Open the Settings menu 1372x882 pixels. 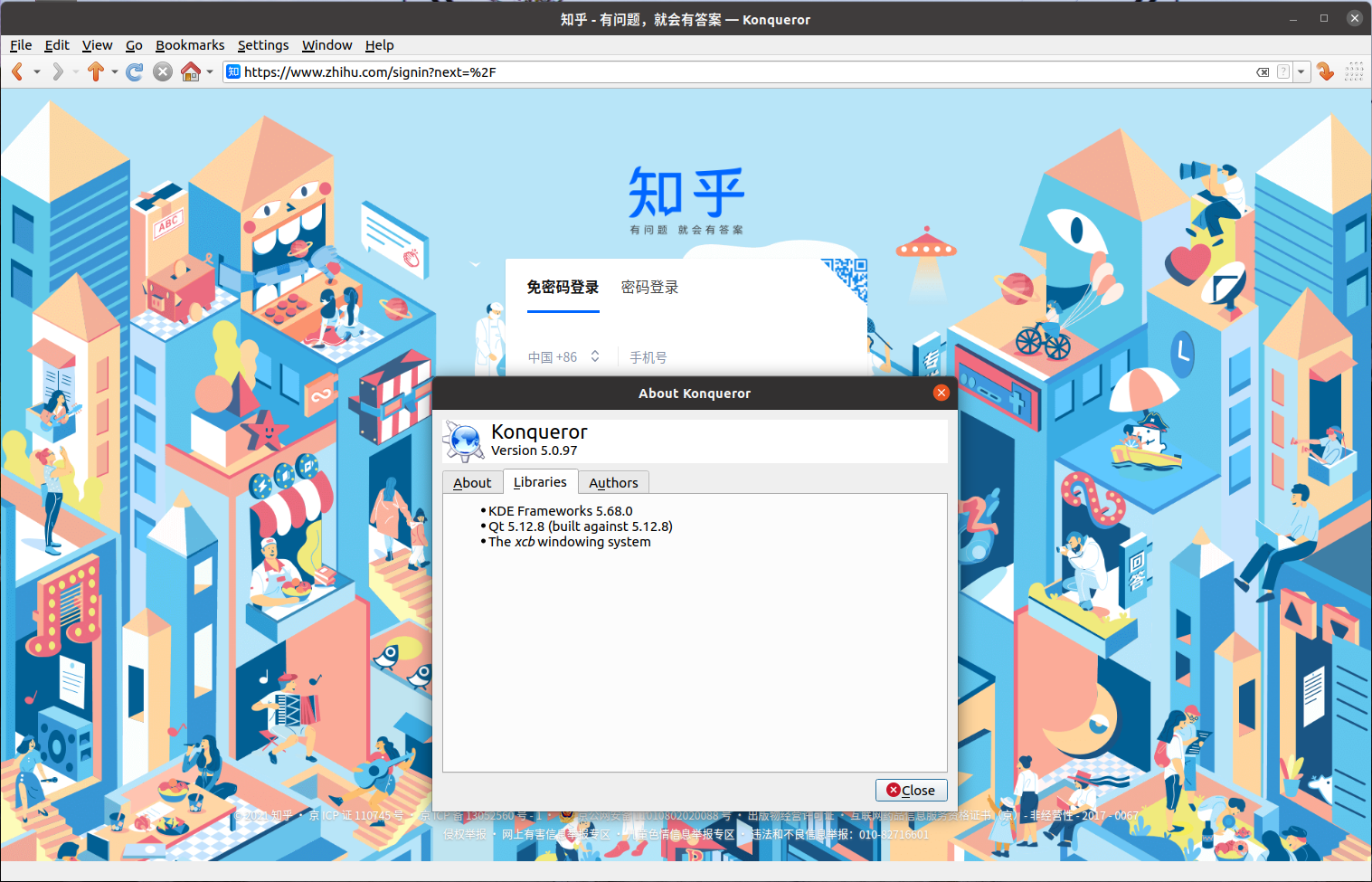pyautogui.click(x=263, y=45)
